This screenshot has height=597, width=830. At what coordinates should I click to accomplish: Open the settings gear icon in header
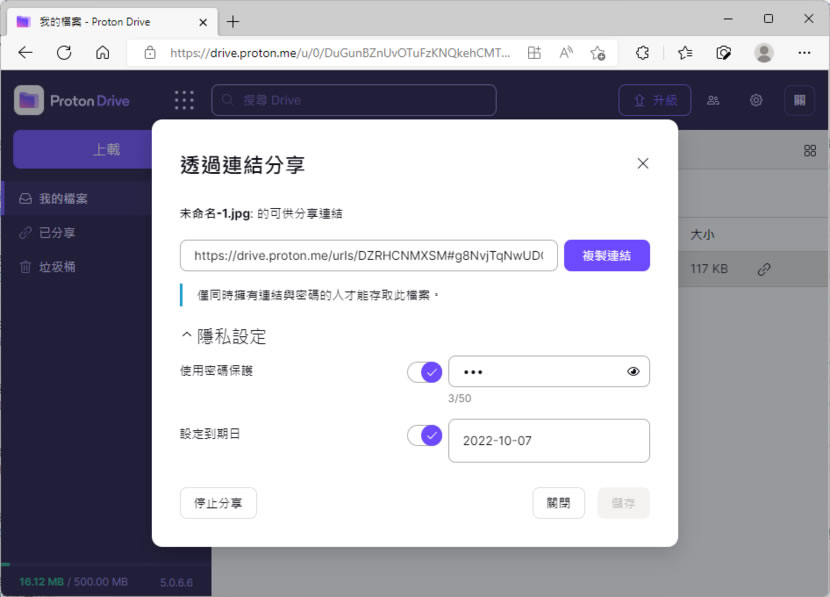click(756, 100)
